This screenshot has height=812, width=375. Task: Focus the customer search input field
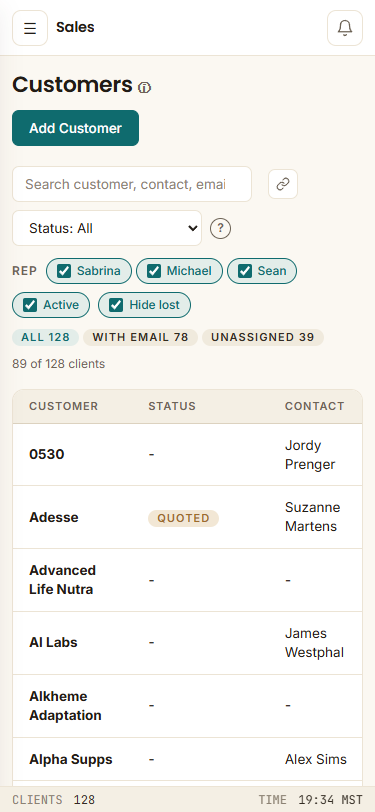tap(132, 184)
